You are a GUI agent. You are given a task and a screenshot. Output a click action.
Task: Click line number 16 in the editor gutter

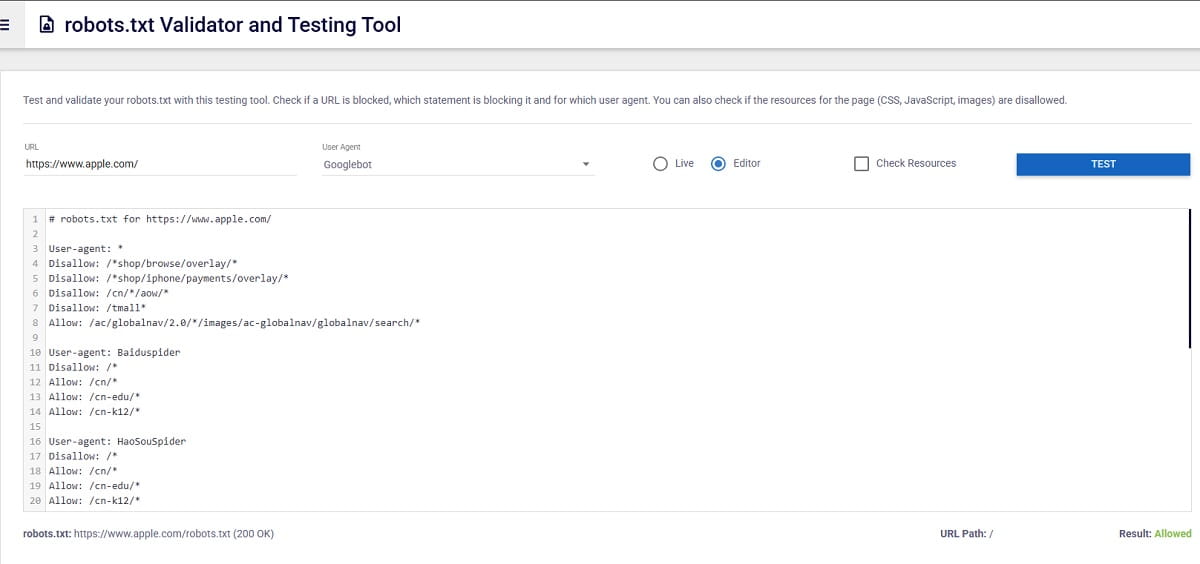(x=35, y=441)
